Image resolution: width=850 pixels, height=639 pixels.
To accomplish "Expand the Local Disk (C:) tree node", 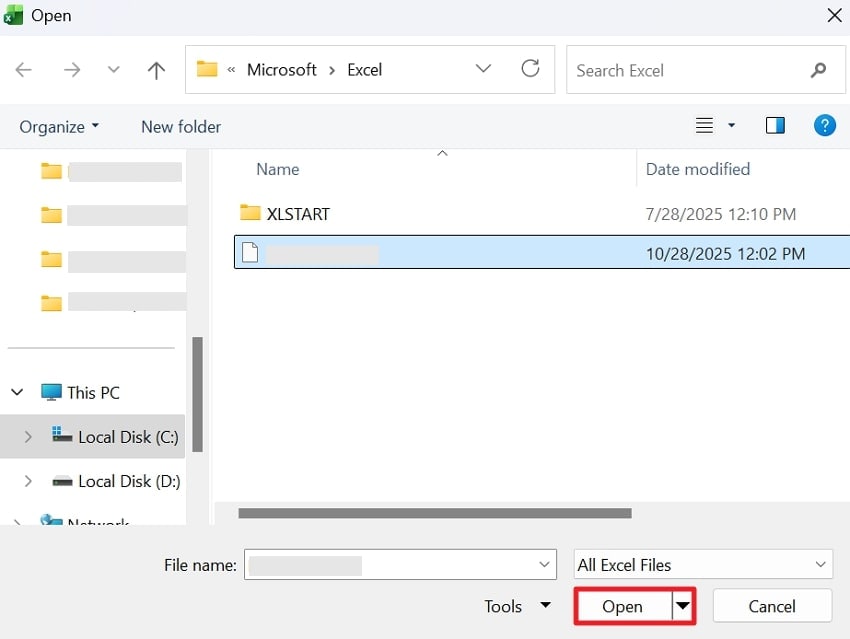I will point(27,436).
